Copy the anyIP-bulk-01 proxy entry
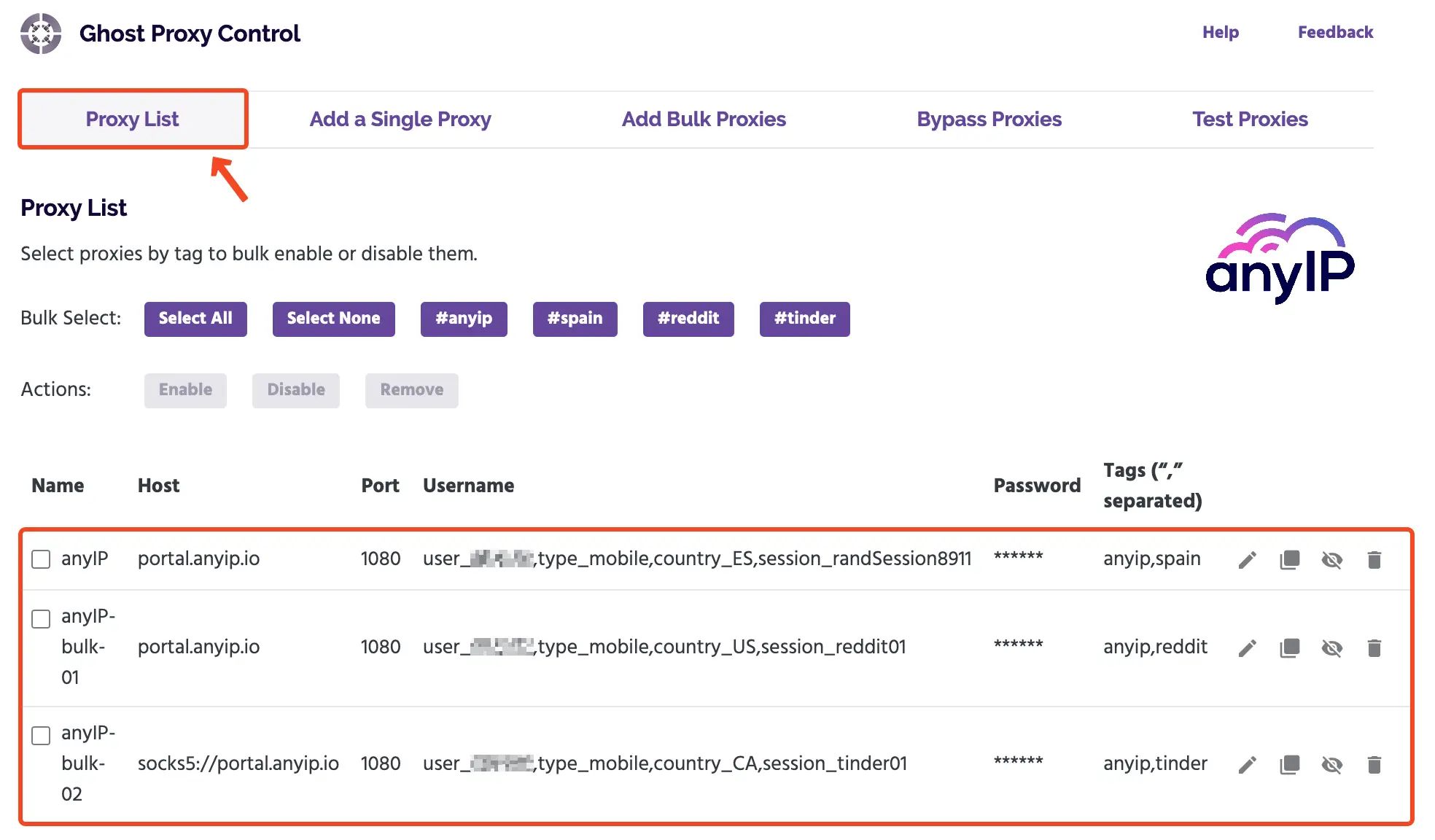 pyautogui.click(x=1289, y=647)
